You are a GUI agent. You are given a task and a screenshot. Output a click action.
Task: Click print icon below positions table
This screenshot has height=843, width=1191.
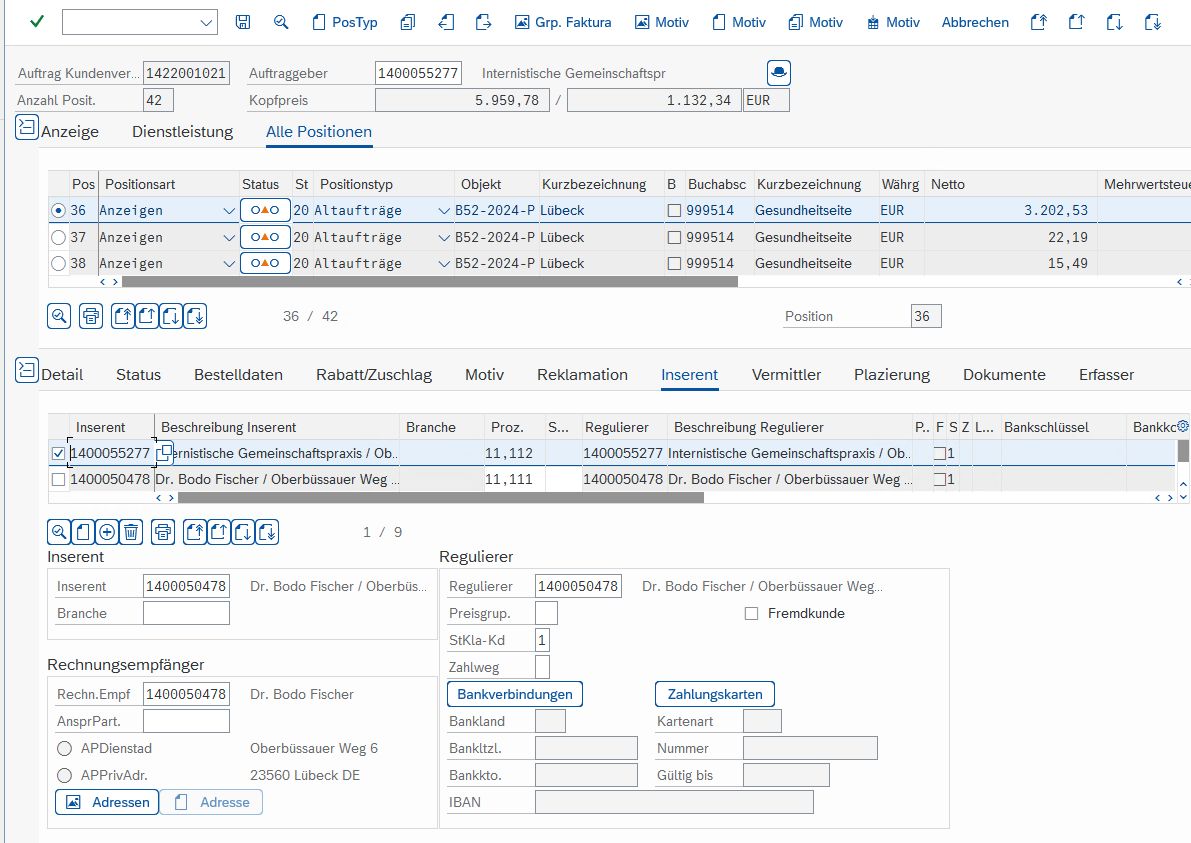coord(91,316)
